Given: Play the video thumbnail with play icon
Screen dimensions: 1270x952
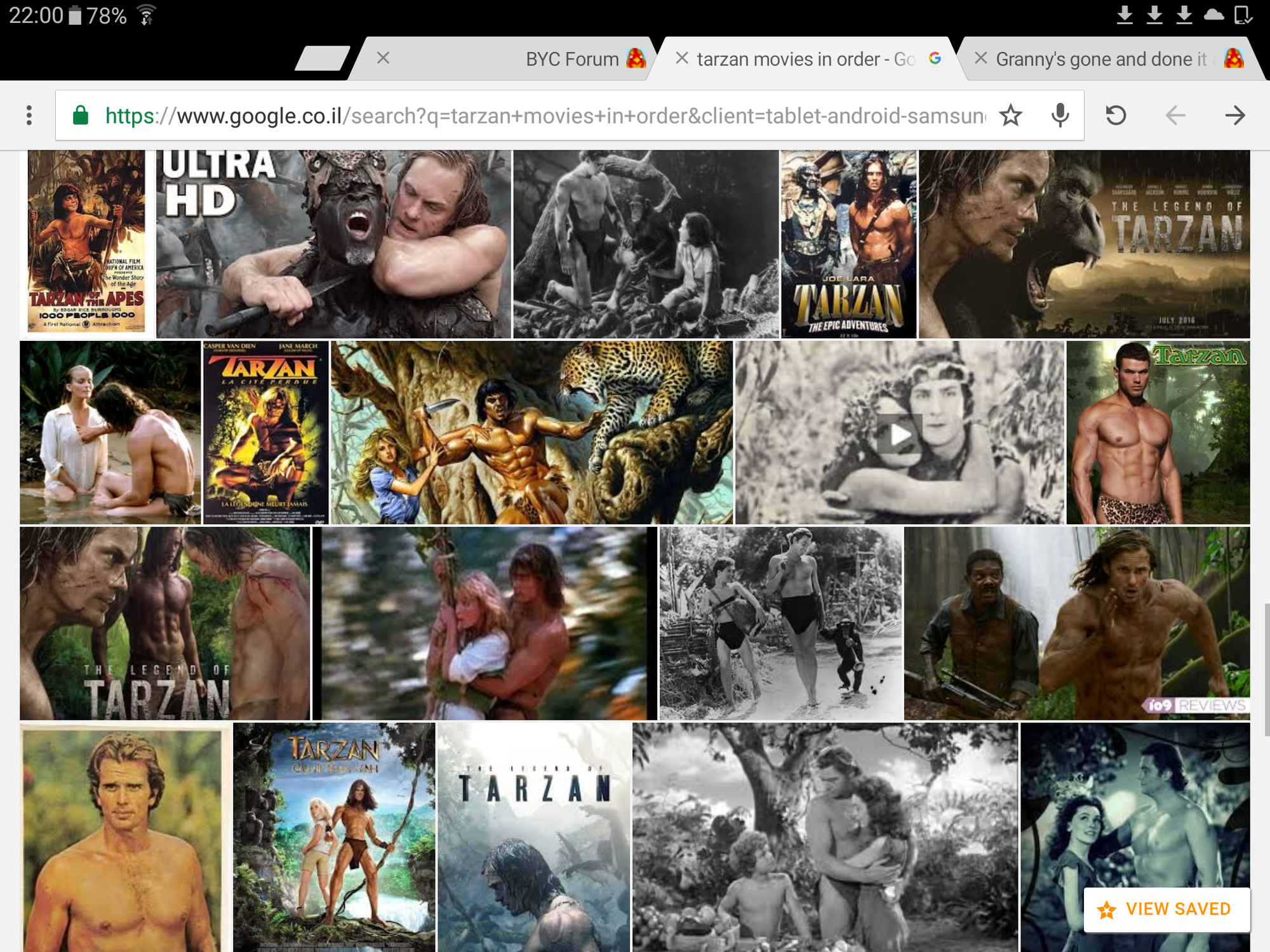Looking at the screenshot, I should pos(899,433).
